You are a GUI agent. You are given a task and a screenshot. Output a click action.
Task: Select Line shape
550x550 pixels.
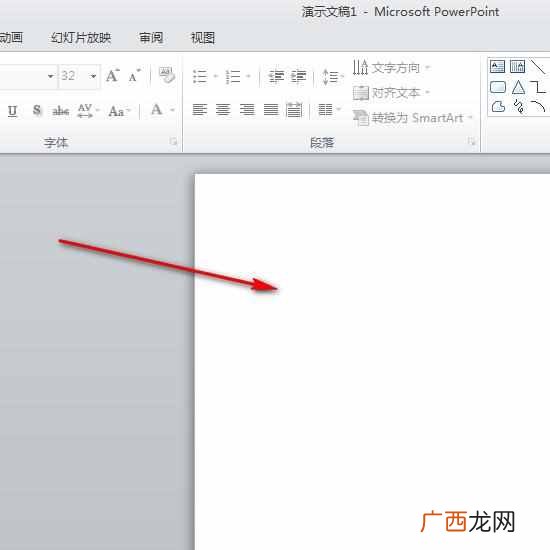(x=538, y=67)
